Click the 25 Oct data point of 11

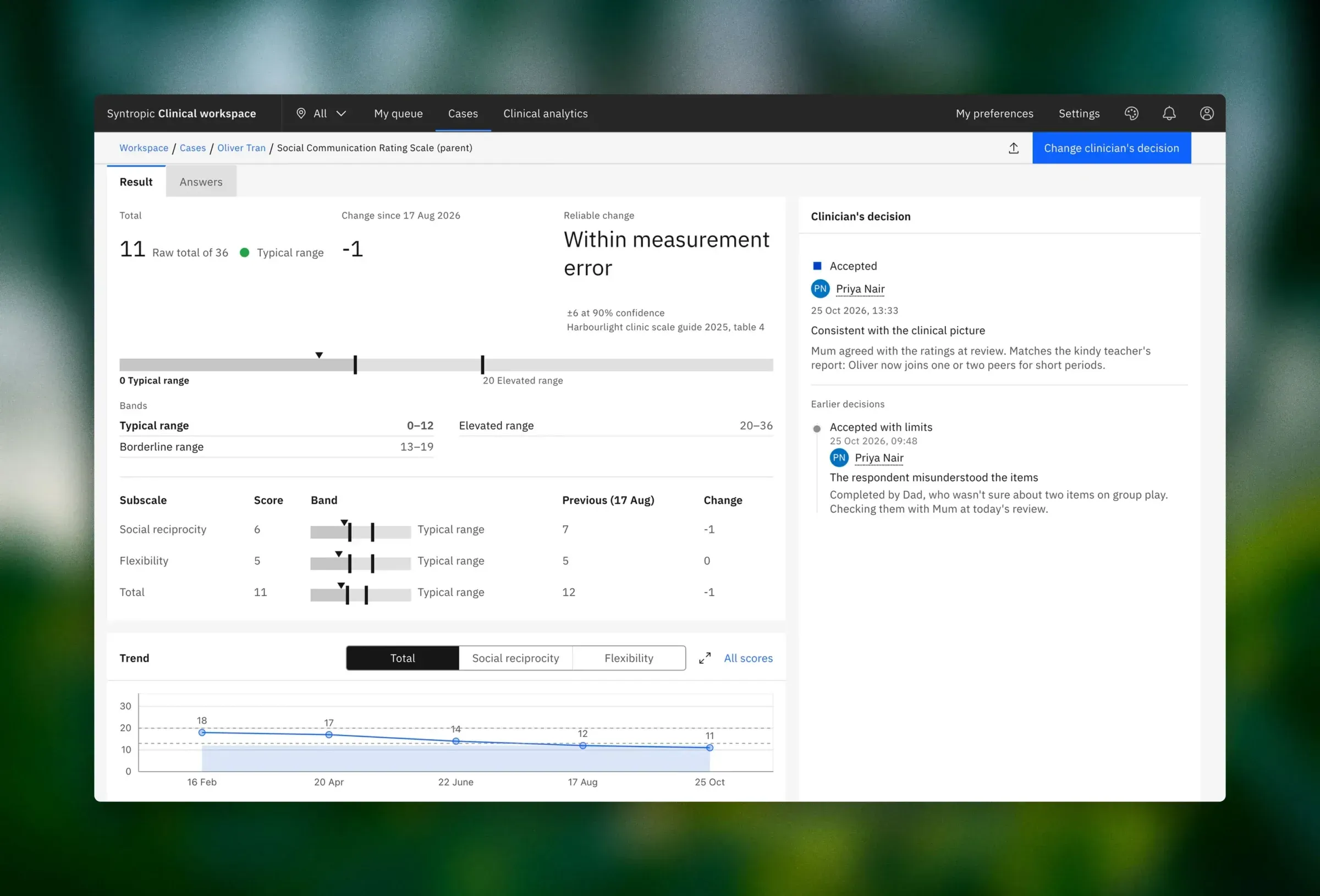[x=710, y=747]
